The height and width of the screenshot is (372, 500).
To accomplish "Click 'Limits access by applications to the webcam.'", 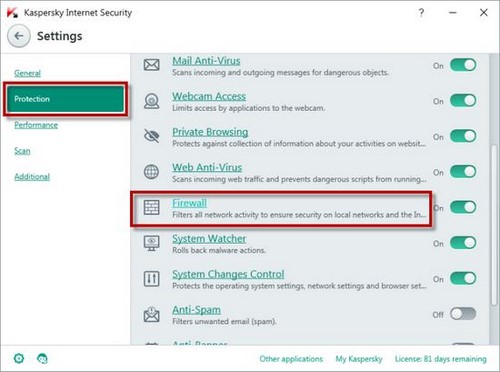I will pyautogui.click(x=248, y=108).
